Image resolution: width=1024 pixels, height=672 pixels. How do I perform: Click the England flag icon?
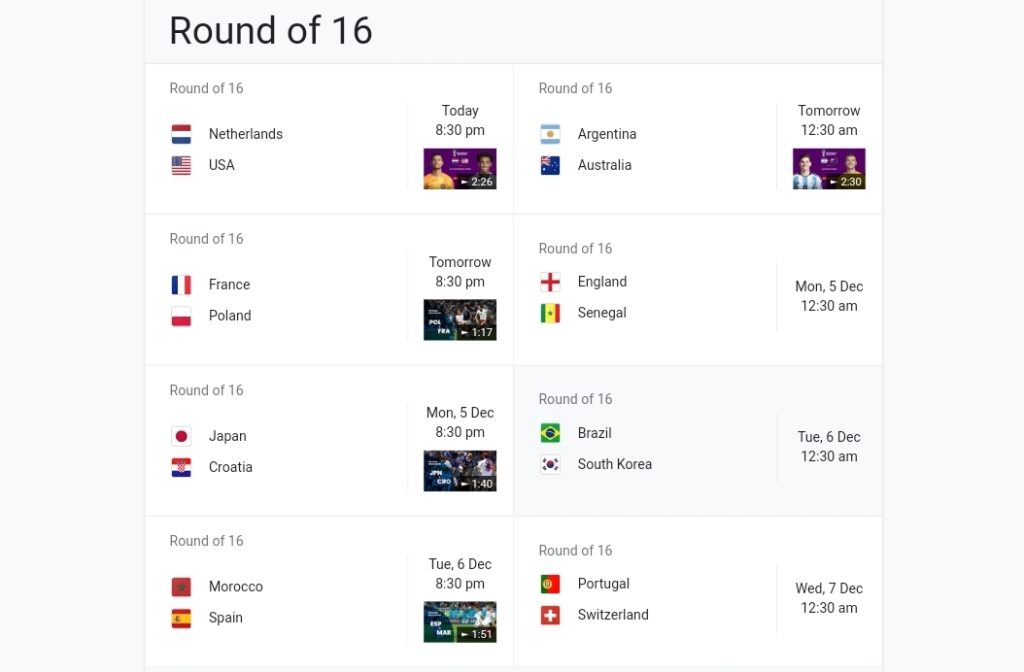(x=550, y=281)
